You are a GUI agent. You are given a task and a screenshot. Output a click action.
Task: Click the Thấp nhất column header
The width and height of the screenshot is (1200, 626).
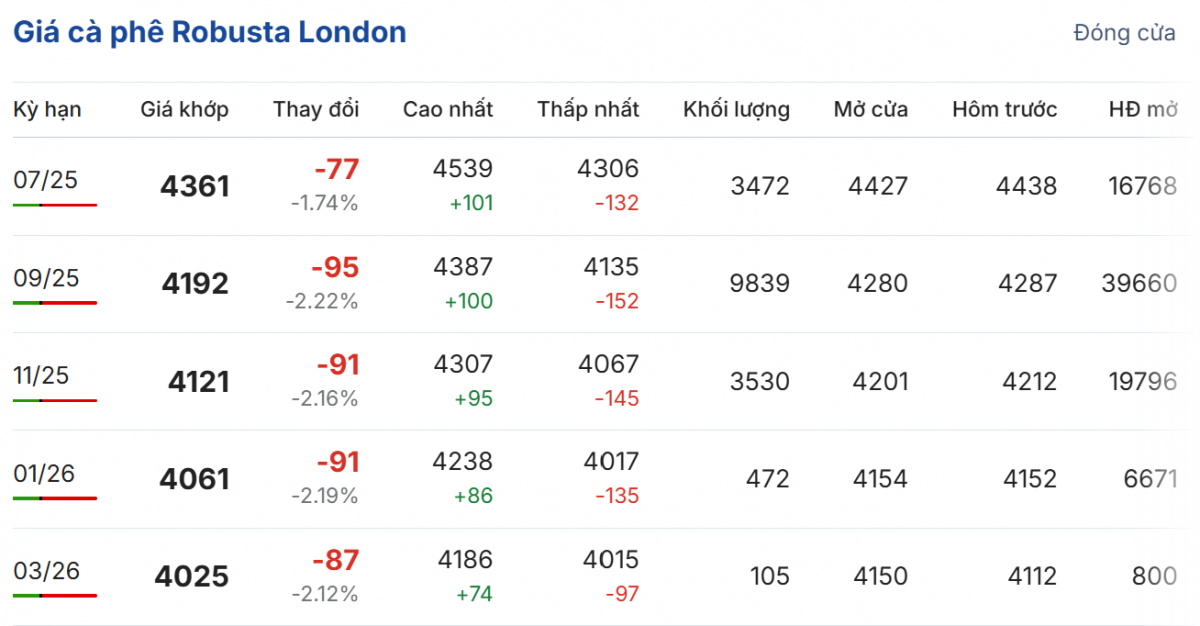(587, 110)
